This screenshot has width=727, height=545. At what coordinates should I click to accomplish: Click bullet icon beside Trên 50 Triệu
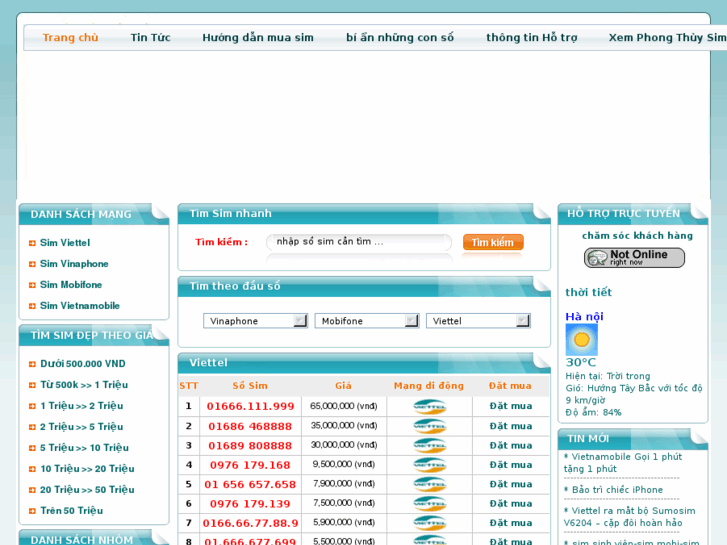pos(32,511)
